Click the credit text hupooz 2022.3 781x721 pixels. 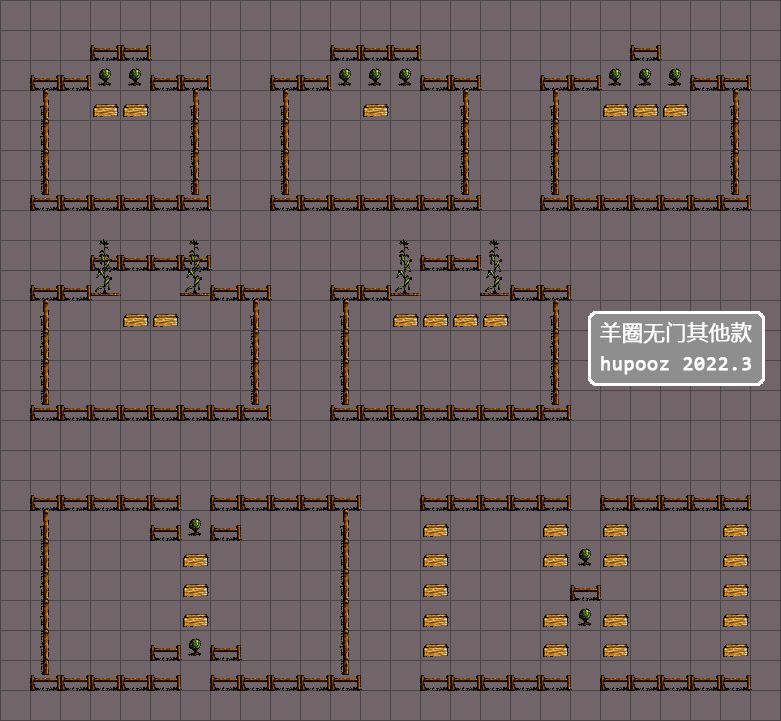[x=675, y=364]
